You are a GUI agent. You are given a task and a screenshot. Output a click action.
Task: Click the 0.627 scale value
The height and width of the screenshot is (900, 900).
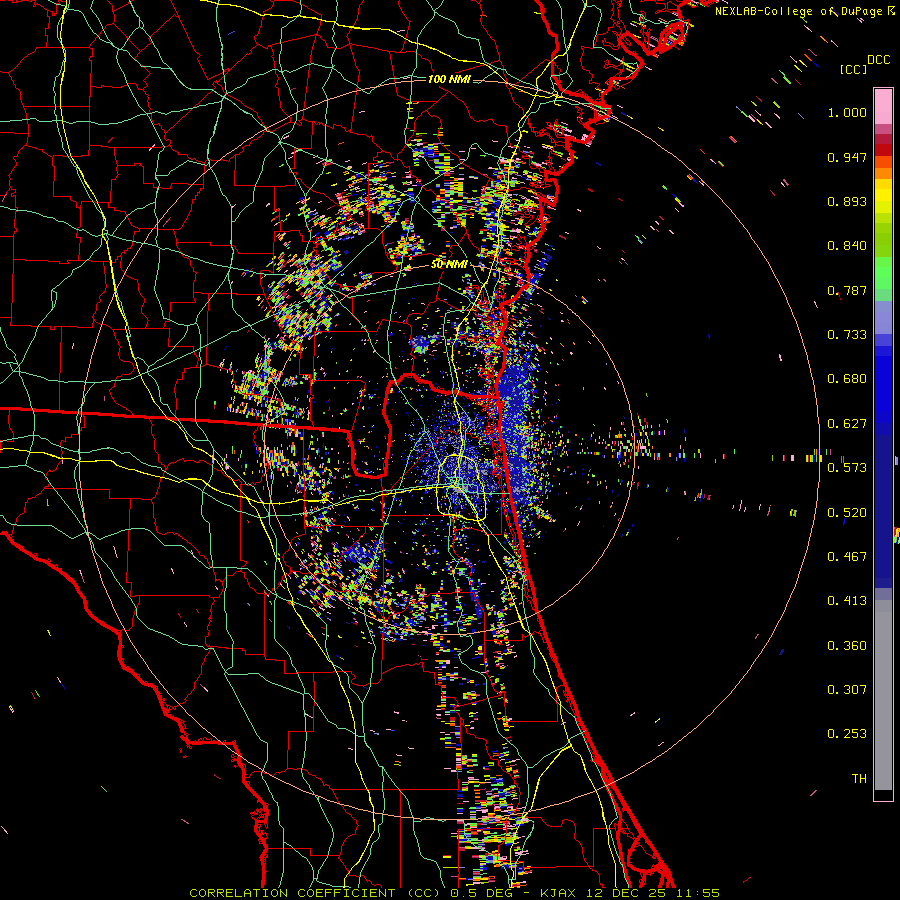pos(847,424)
